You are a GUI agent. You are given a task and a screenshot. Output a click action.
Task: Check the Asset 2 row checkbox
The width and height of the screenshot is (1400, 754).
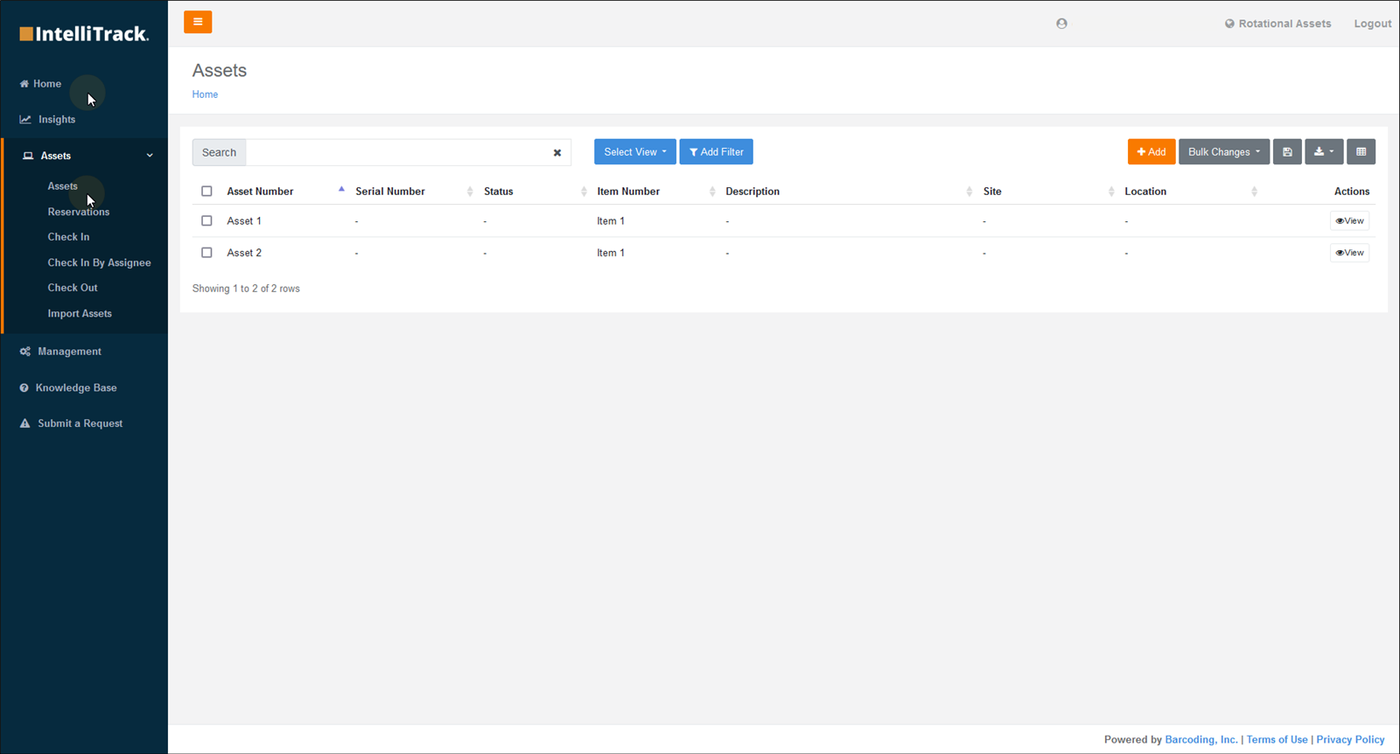pos(207,253)
